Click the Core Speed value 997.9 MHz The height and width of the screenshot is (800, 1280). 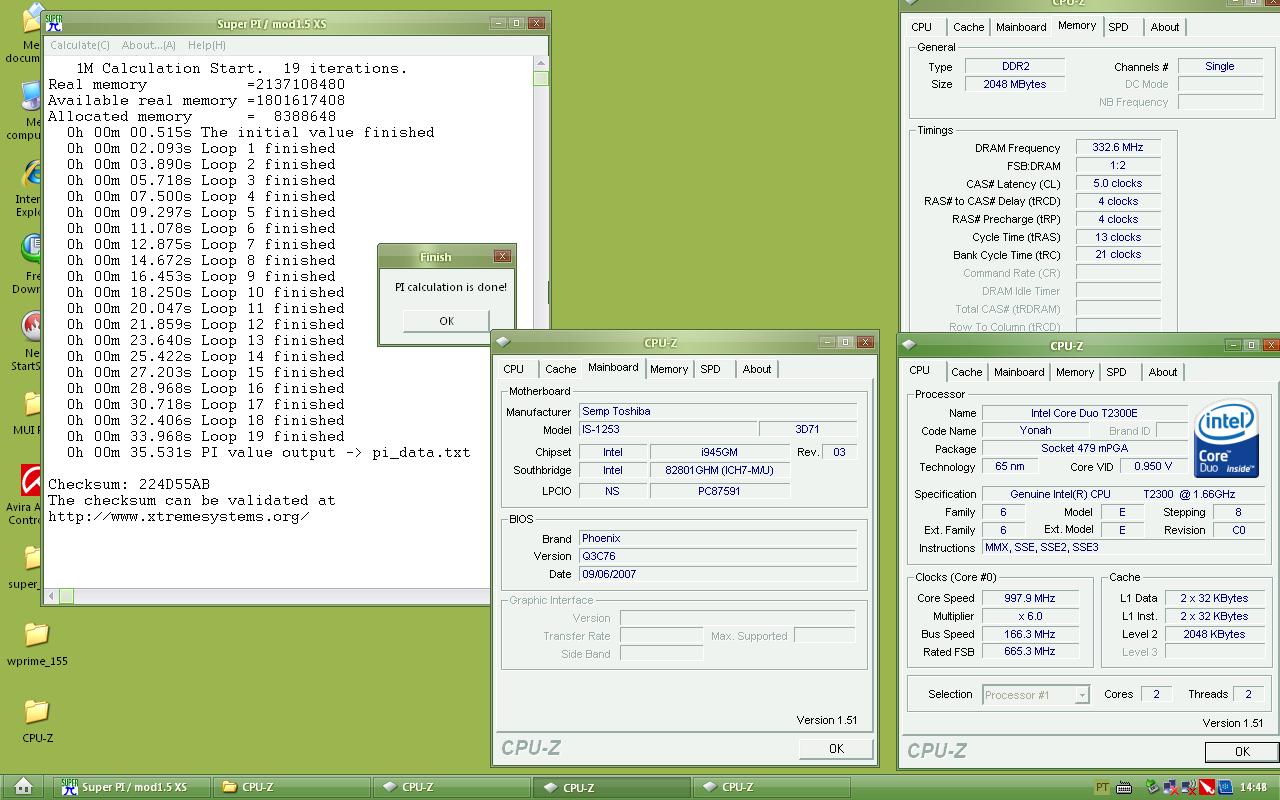(x=1030, y=598)
